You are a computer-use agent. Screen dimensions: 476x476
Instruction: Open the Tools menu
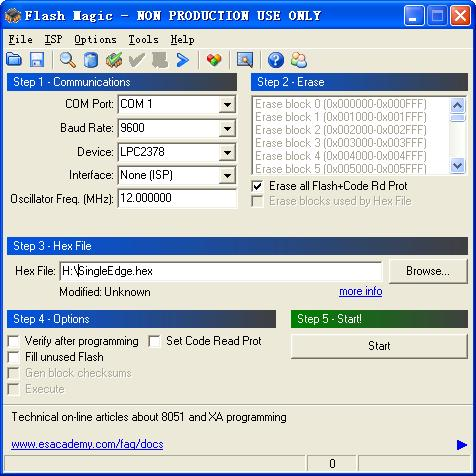pyautogui.click(x=143, y=39)
